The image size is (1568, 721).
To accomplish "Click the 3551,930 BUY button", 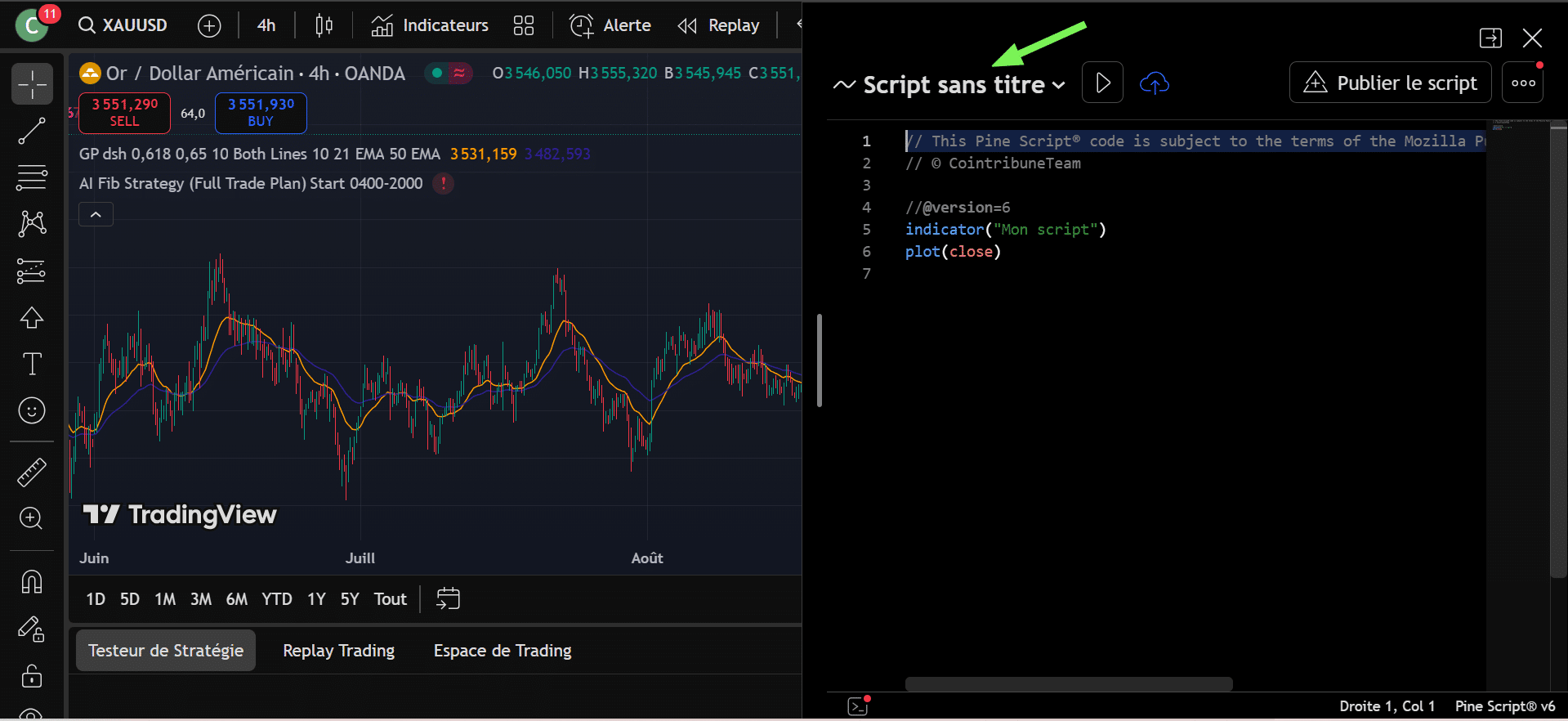I will [x=261, y=112].
